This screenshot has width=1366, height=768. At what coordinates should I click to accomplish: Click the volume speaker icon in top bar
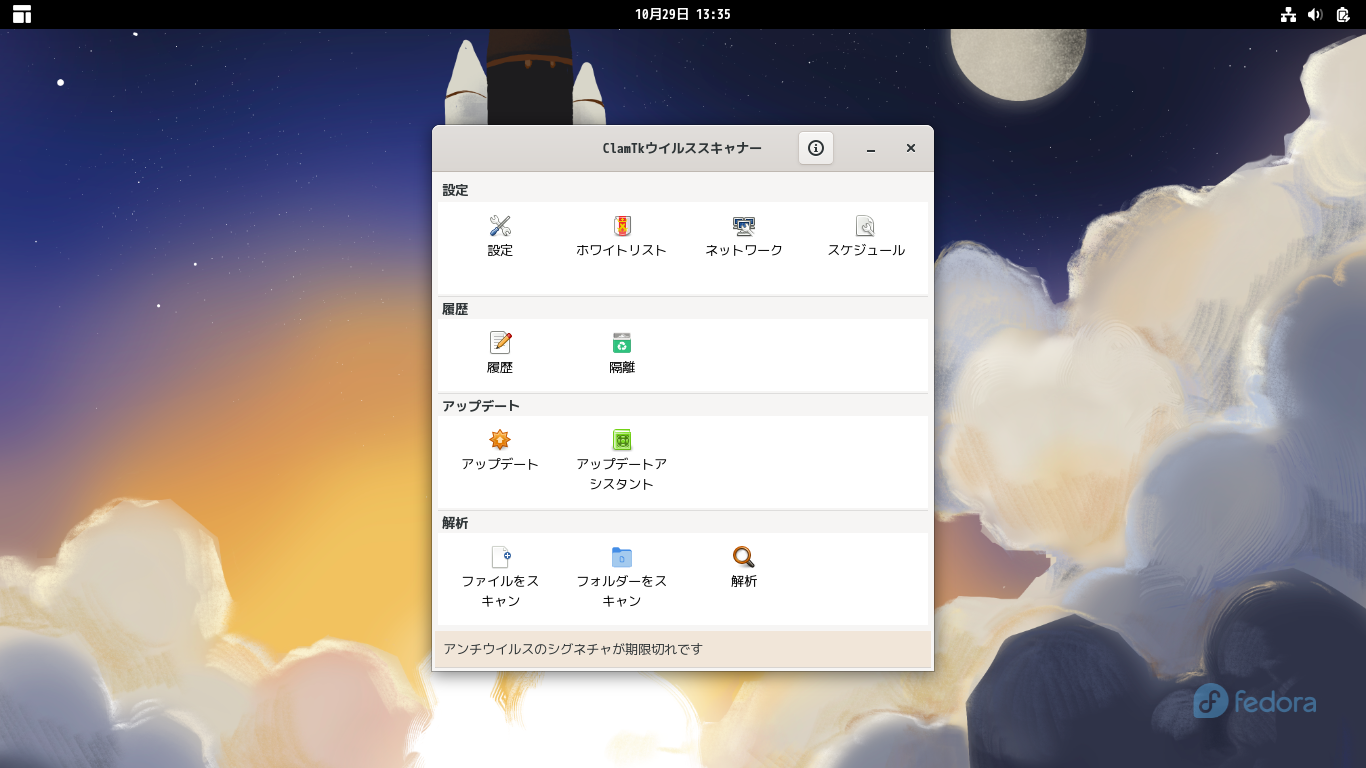(x=1315, y=14)
